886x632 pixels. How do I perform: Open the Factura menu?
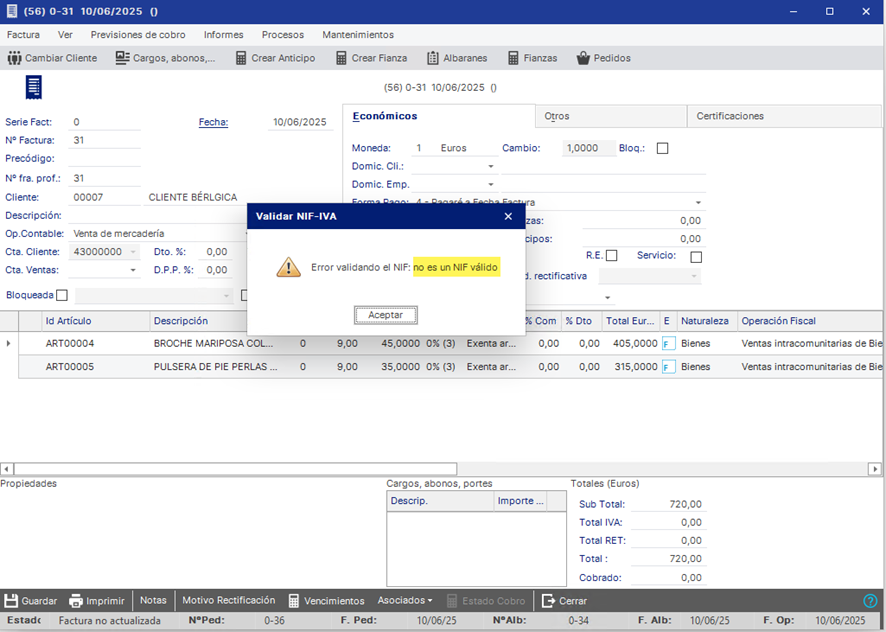pos(23,34)
